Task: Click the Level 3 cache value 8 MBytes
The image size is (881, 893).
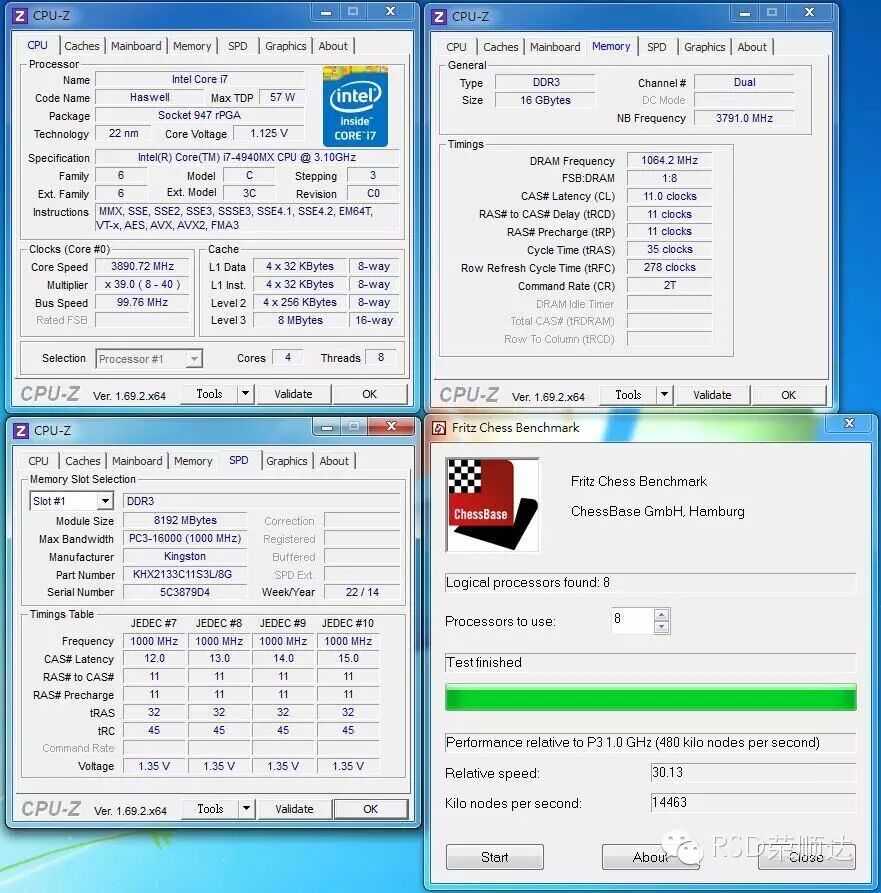Action: click(x=300, y=320)
